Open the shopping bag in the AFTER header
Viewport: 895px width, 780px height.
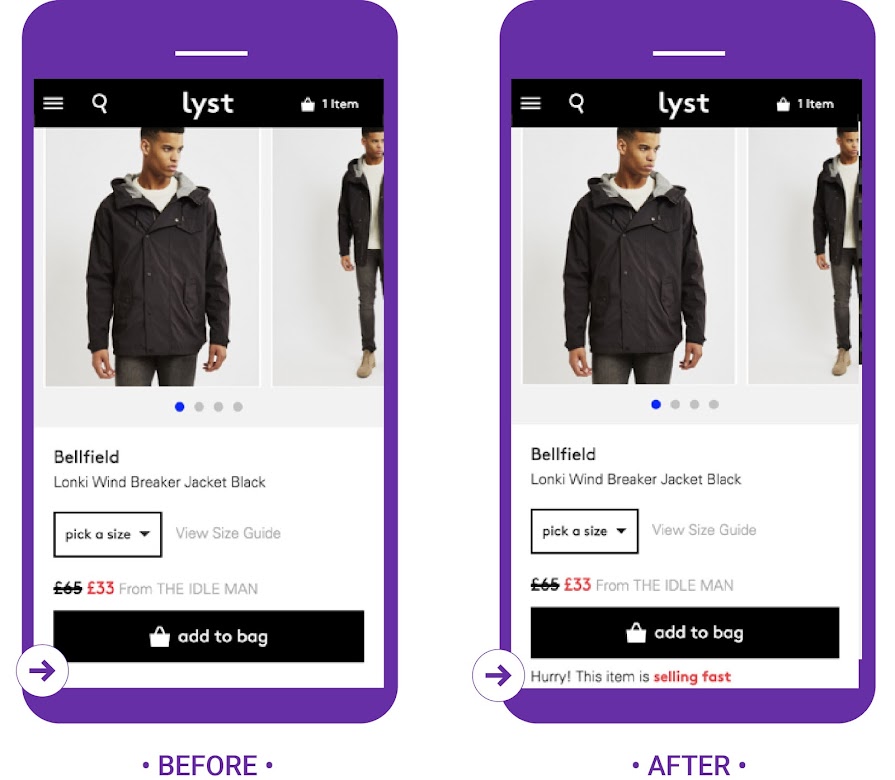coord(805,104)
